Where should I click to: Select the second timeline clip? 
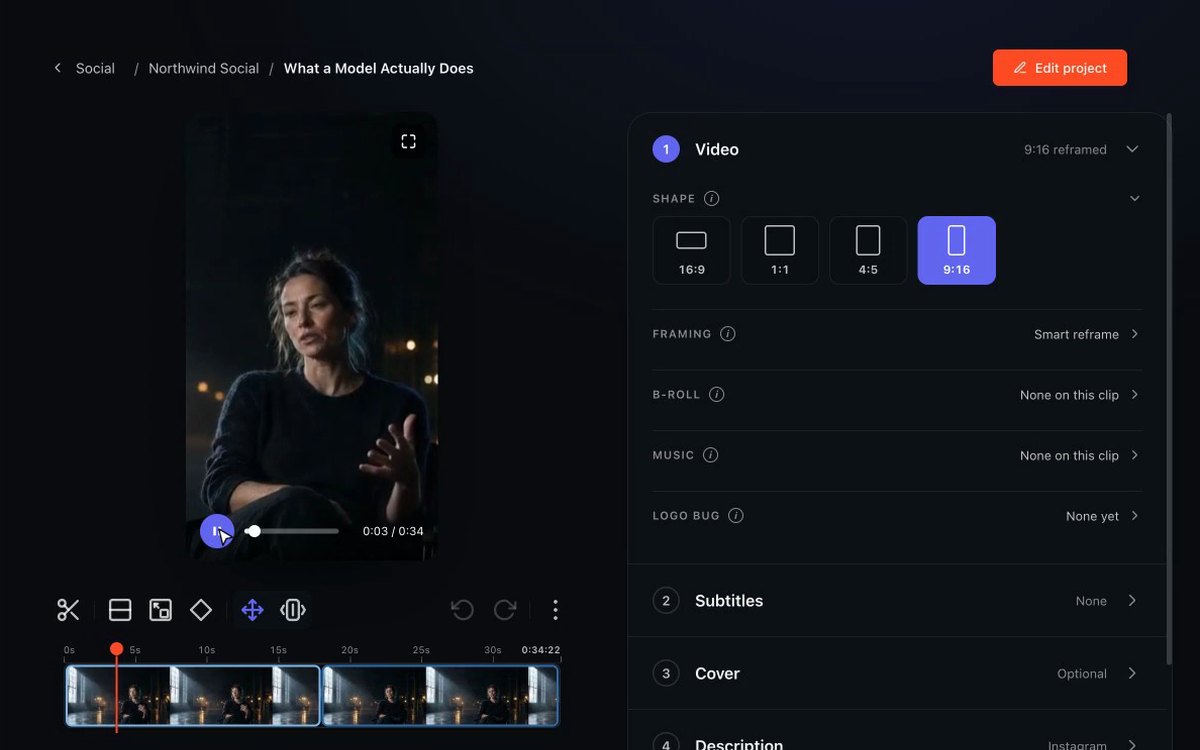coord(441,695)
